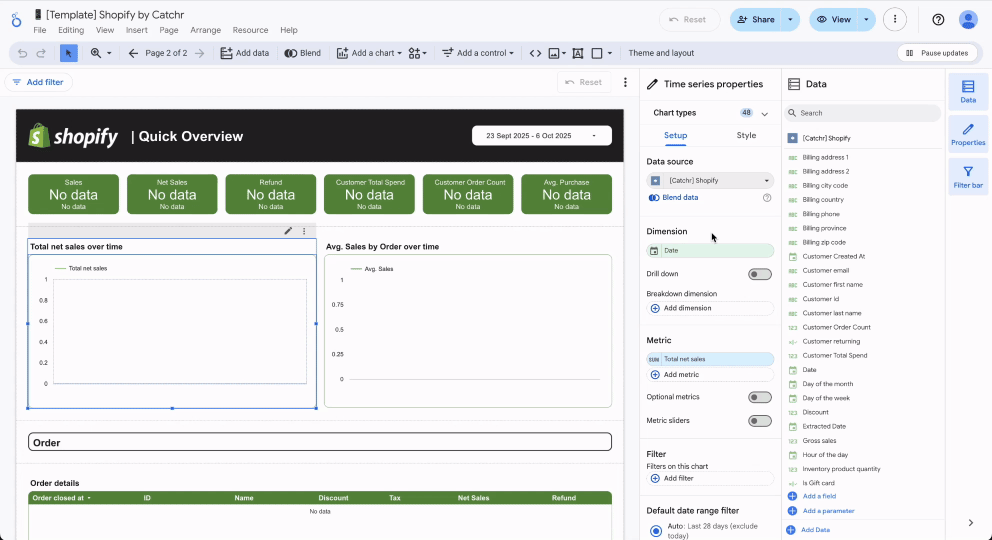Click the Blend data help icon

[x=767, y=197]
